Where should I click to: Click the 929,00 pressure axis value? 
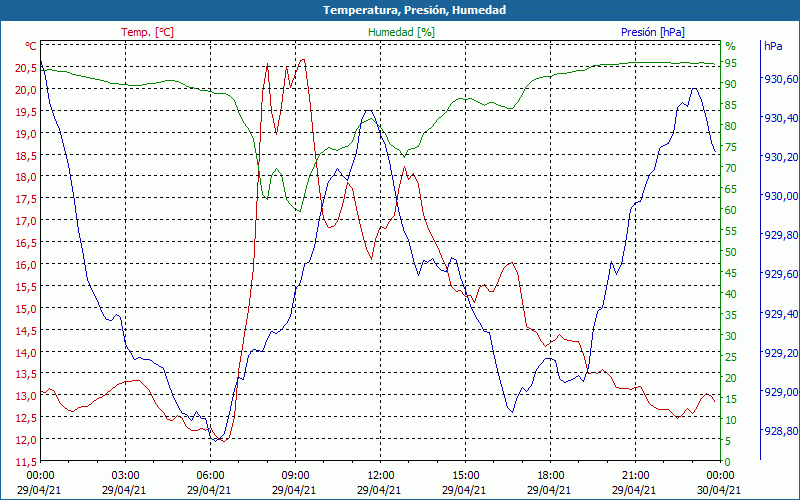[781, 392]
